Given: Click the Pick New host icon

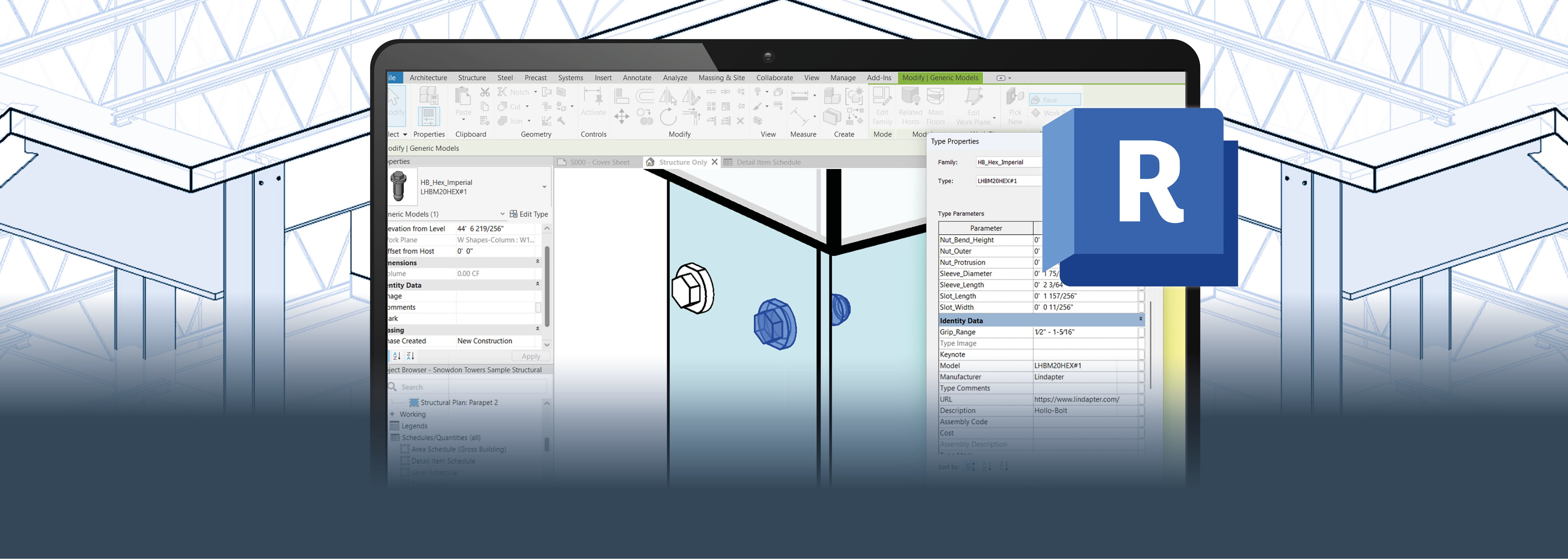Looking at the screenshot, I should (x=1015, y=96).
